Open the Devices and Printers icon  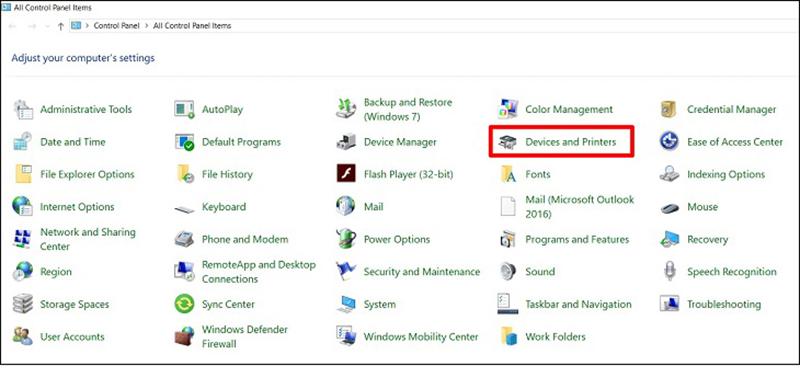click(508, 142)
